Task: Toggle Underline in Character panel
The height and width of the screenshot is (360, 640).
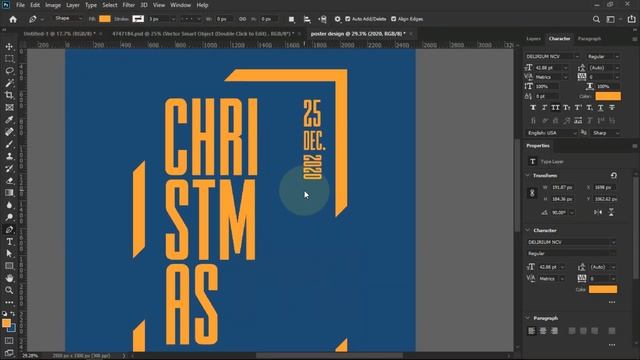Action: [x=600, y=108]
